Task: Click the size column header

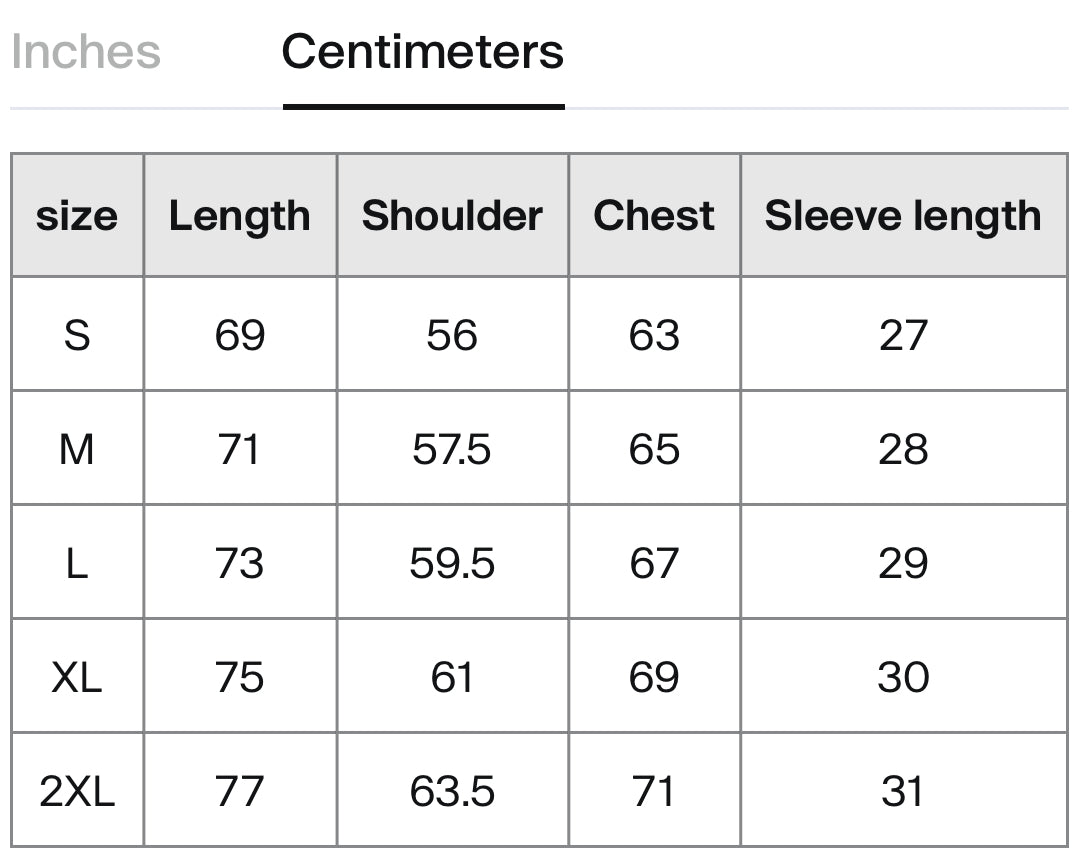Action: coord(77,216)
